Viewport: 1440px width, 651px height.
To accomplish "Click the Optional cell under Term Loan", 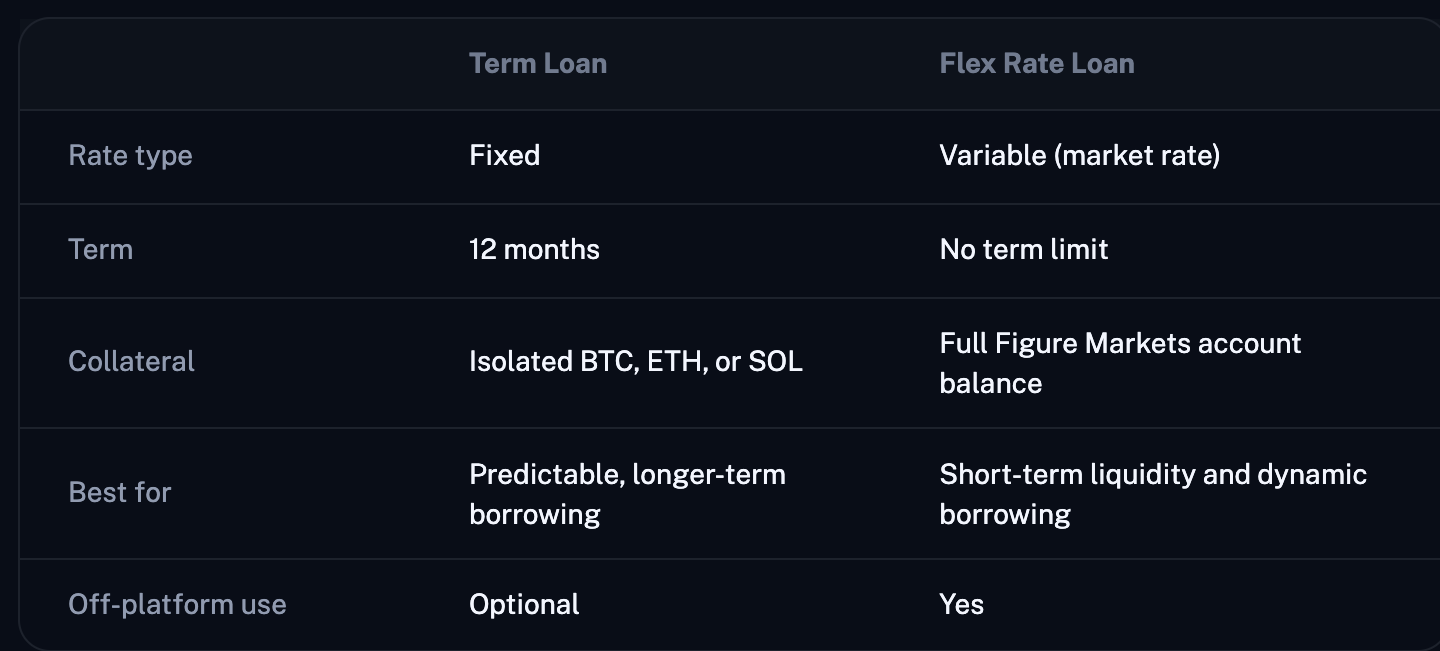I will [524, 604].
